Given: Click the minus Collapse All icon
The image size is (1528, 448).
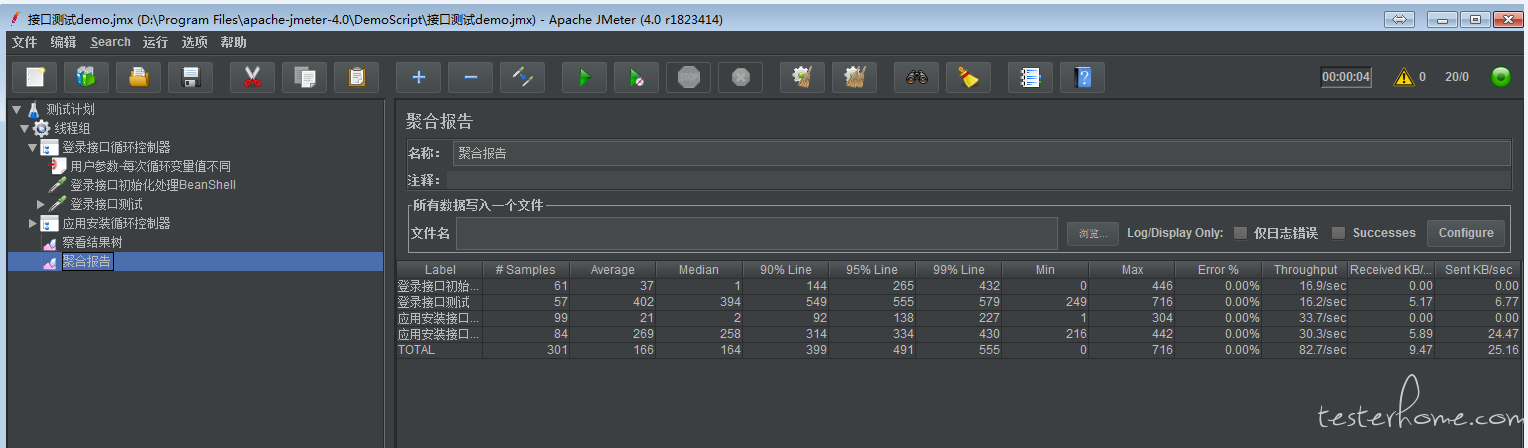Looking at the screenshot, I should [470, 78].
